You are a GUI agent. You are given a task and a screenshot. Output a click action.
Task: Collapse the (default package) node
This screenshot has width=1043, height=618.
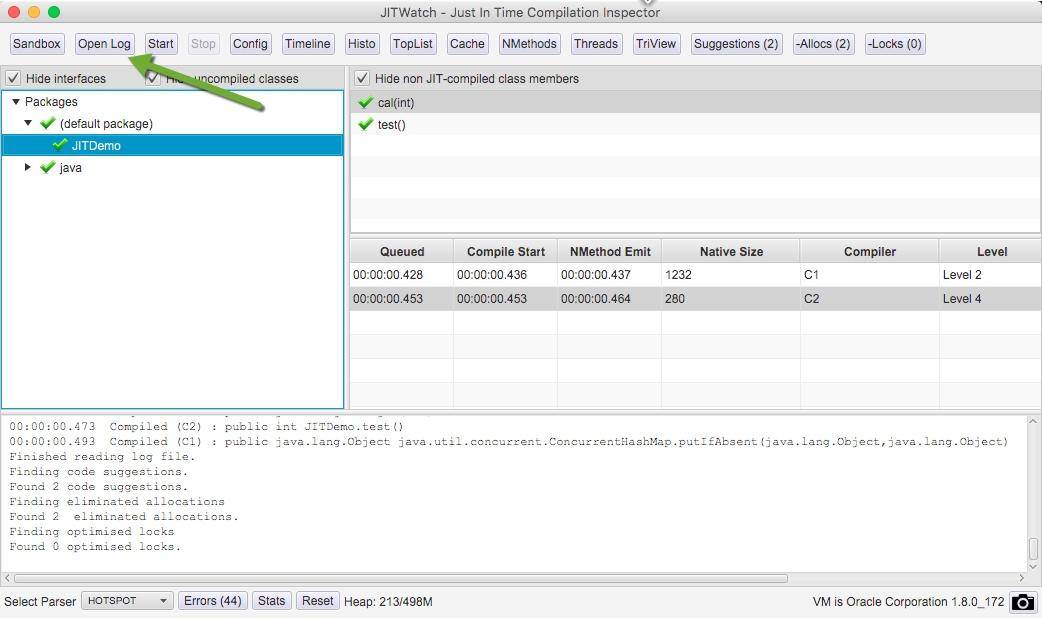(x=28, y=123)
